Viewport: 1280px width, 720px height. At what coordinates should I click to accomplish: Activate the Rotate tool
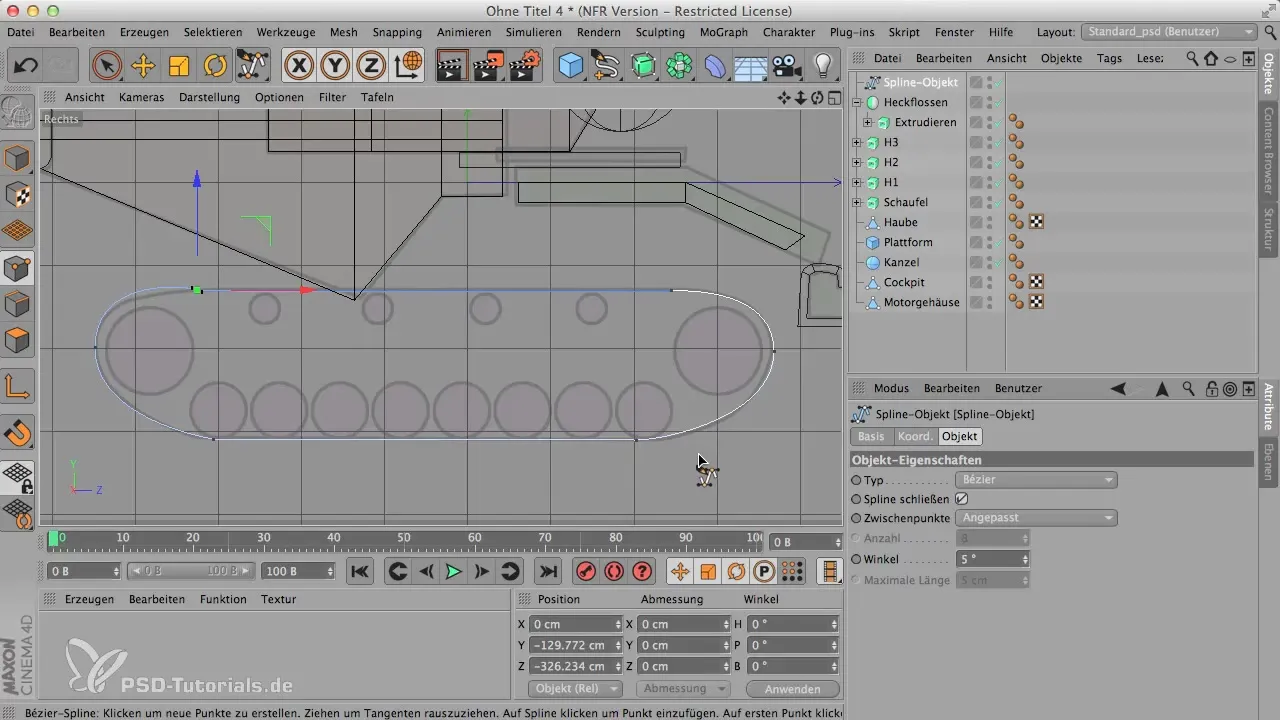pyautogui.click(x=215, y=67)
